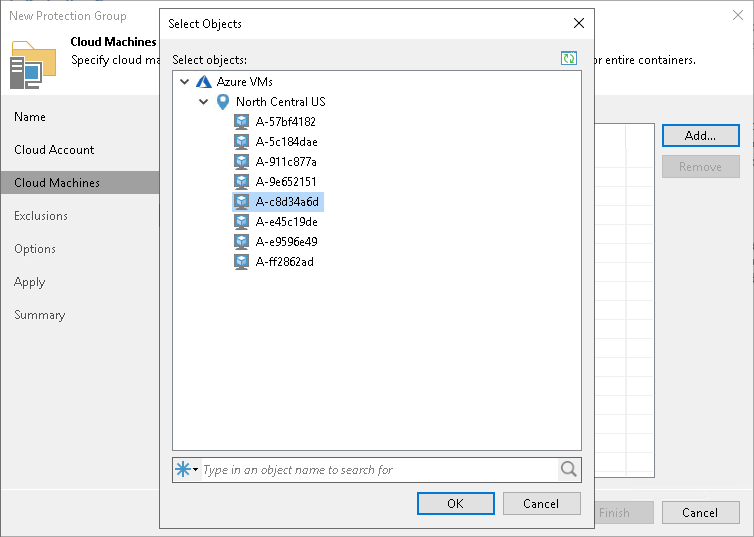The image size is (754, 537).
Task: Focus the object name search field
Action: (x=380, y=469)
